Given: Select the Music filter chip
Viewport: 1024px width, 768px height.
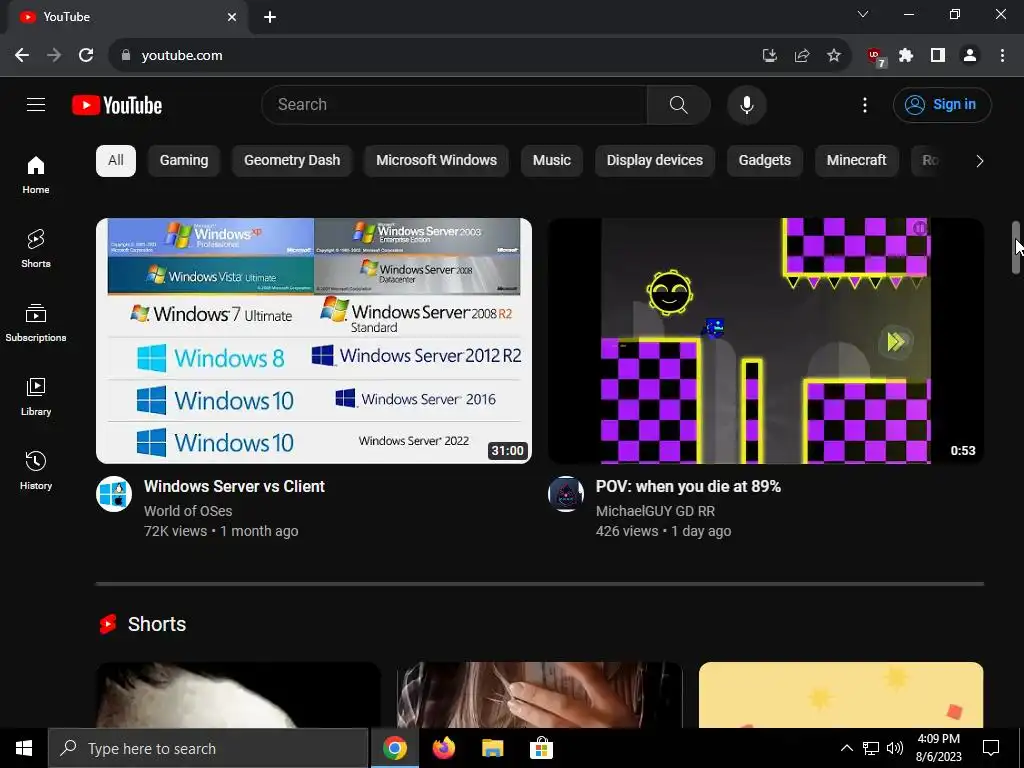Looking at the screenshot, I should pos(552,161).
